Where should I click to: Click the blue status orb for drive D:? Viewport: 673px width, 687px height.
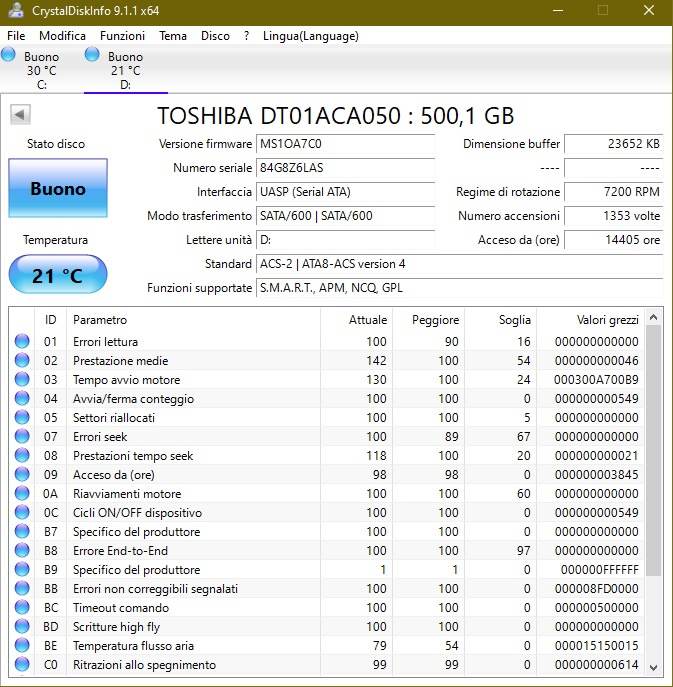(92, 55)
